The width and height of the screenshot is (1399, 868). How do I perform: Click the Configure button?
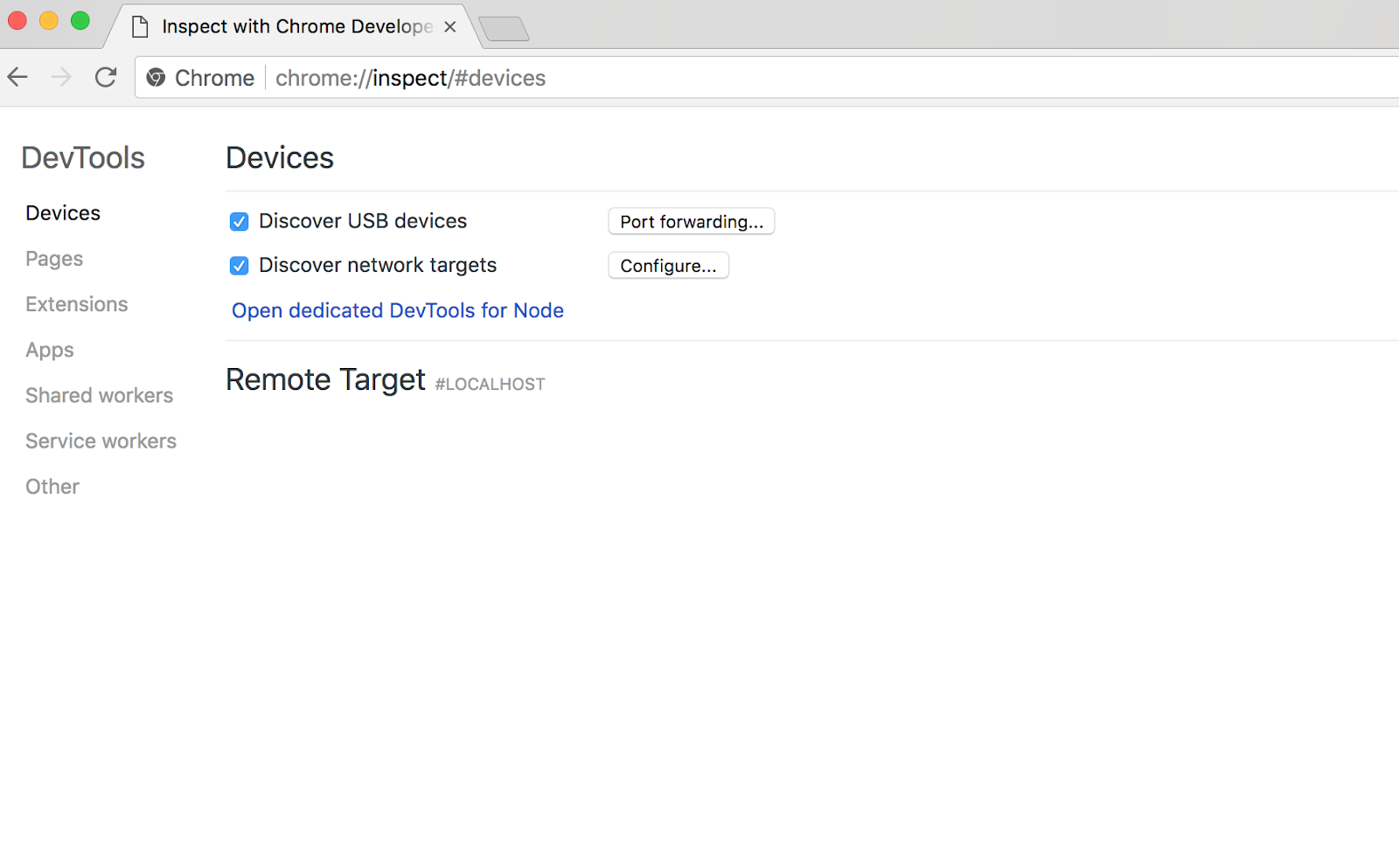(x=668, y=266)
